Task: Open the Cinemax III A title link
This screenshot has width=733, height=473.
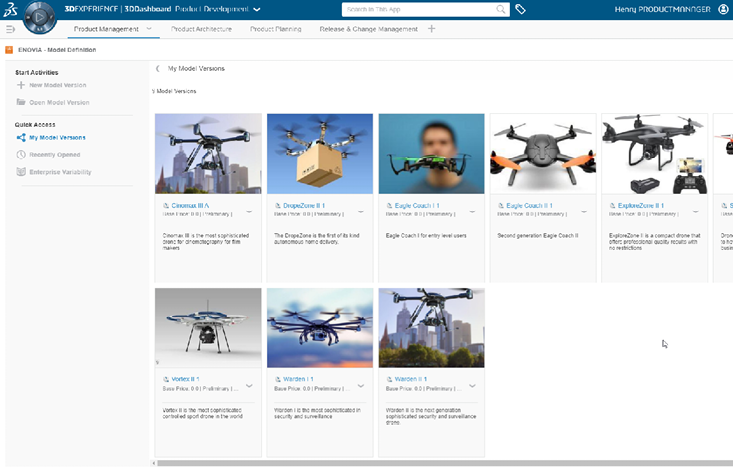Action: tap(190, 206)
